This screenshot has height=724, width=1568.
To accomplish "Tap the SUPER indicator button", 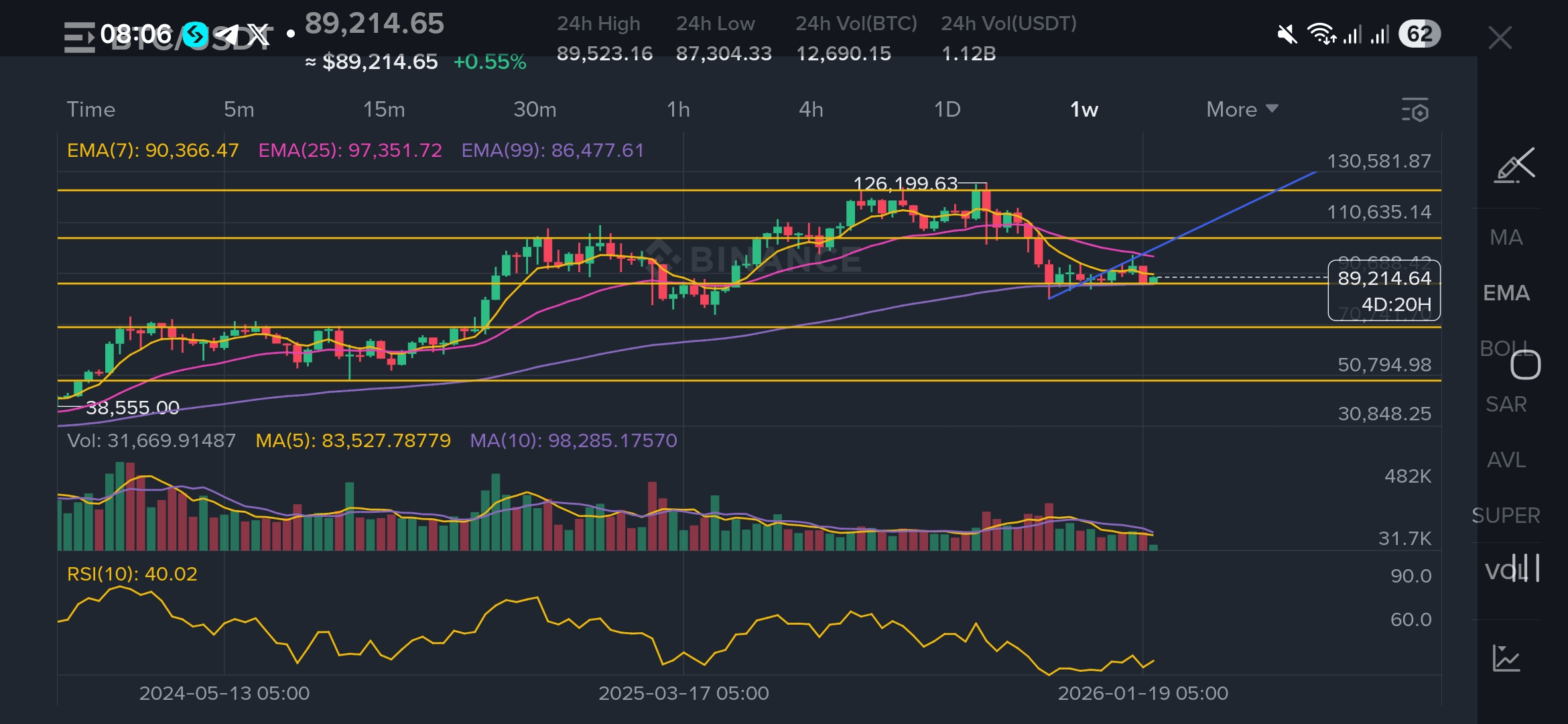I will [1506, 516].
